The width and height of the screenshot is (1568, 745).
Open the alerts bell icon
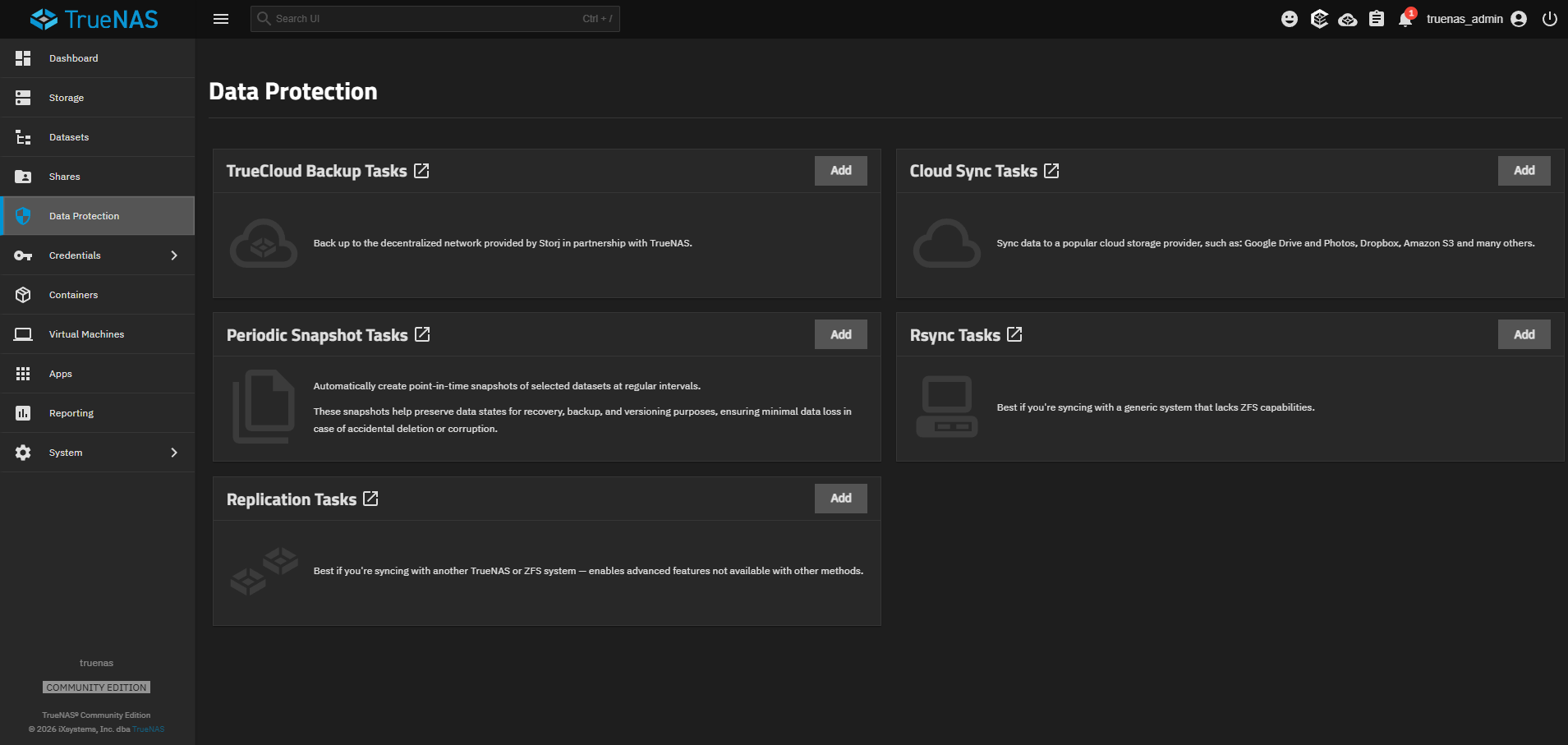[1406, 19]
